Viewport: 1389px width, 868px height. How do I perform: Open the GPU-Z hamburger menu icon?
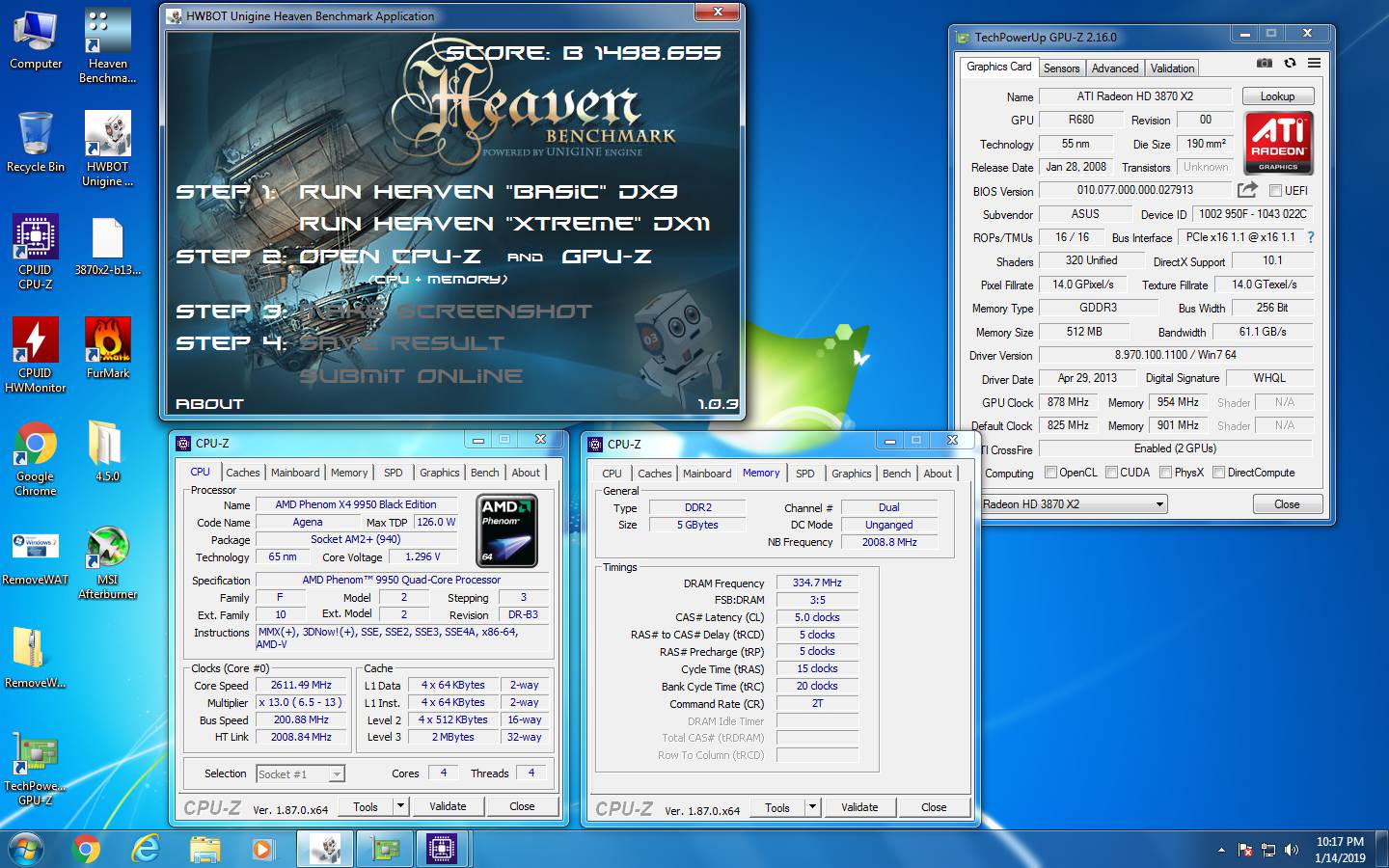tap(1314, 63)
